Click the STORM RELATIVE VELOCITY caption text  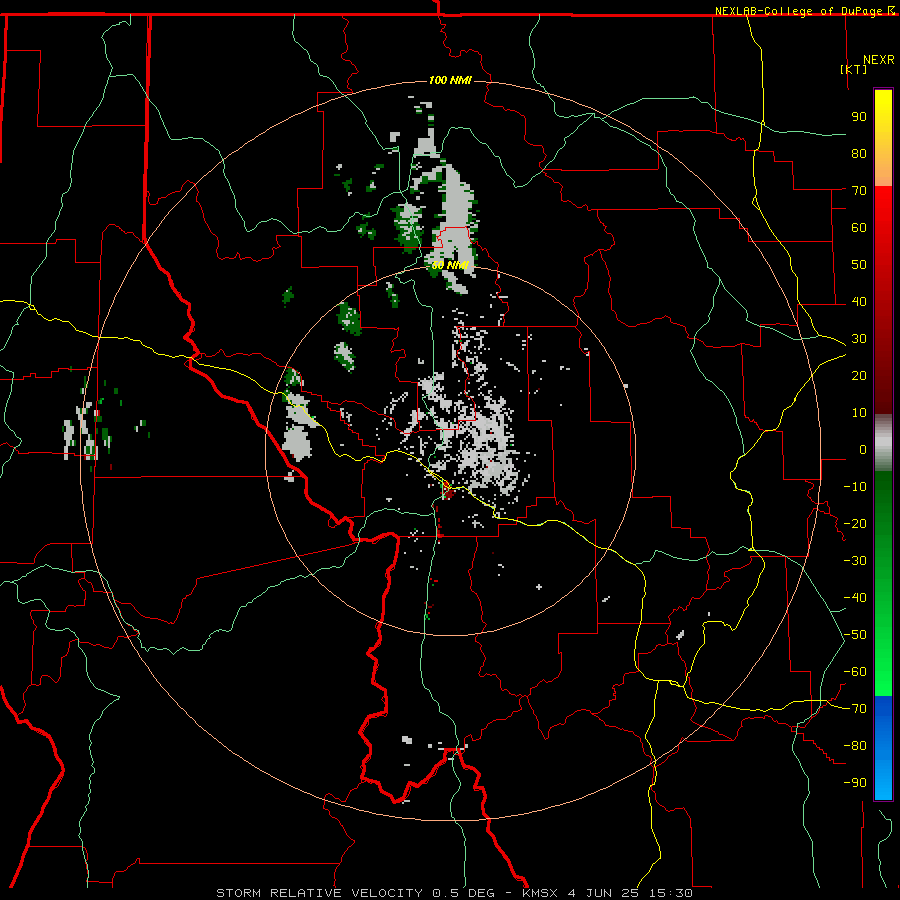tap(319, 893)
